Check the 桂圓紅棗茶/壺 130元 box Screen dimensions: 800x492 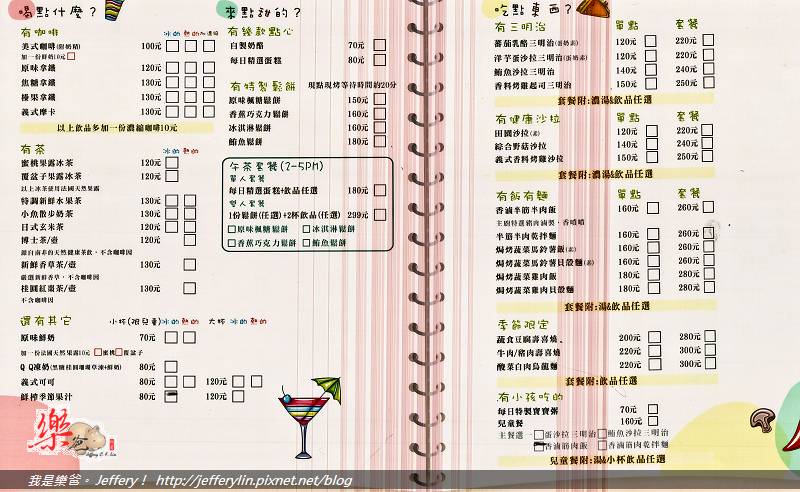pos(189,288)
